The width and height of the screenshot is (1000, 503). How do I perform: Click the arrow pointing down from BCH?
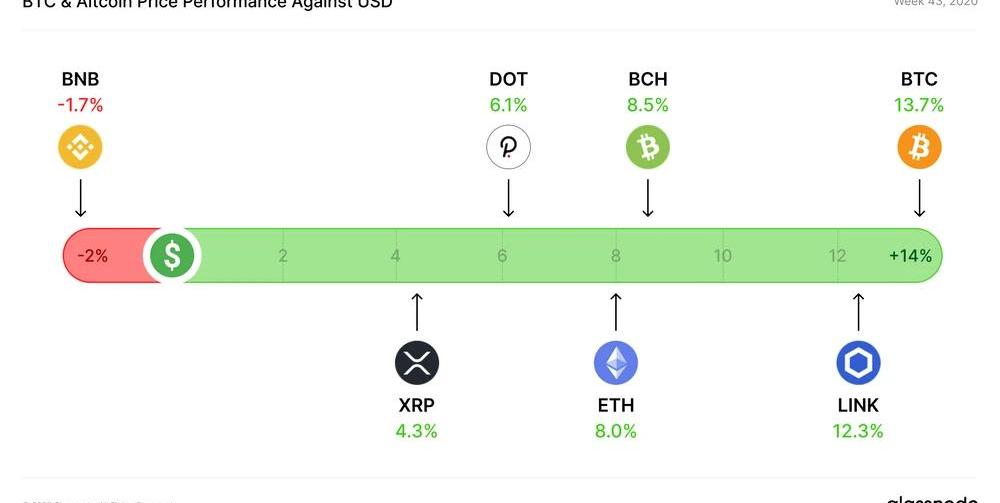[648, 198]
